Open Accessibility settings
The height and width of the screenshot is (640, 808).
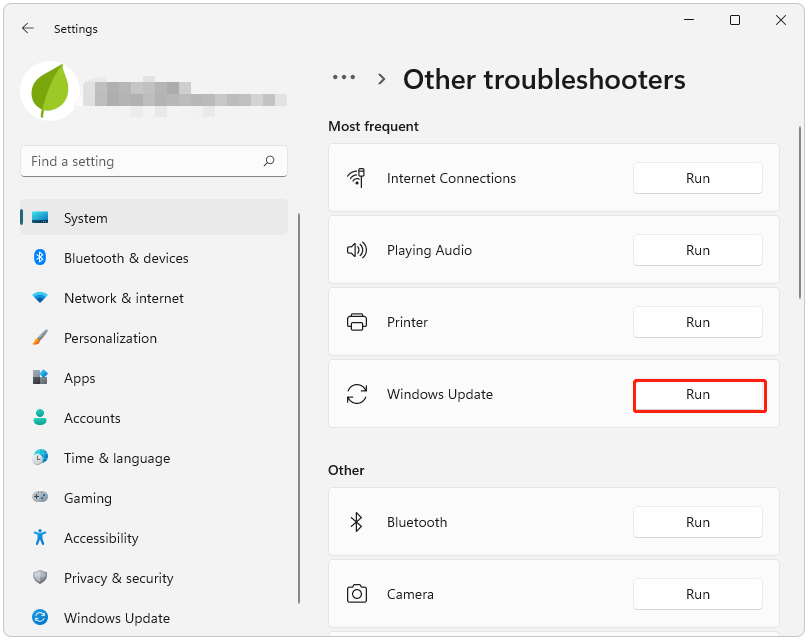pyautogui.click(x=154, y=537)
